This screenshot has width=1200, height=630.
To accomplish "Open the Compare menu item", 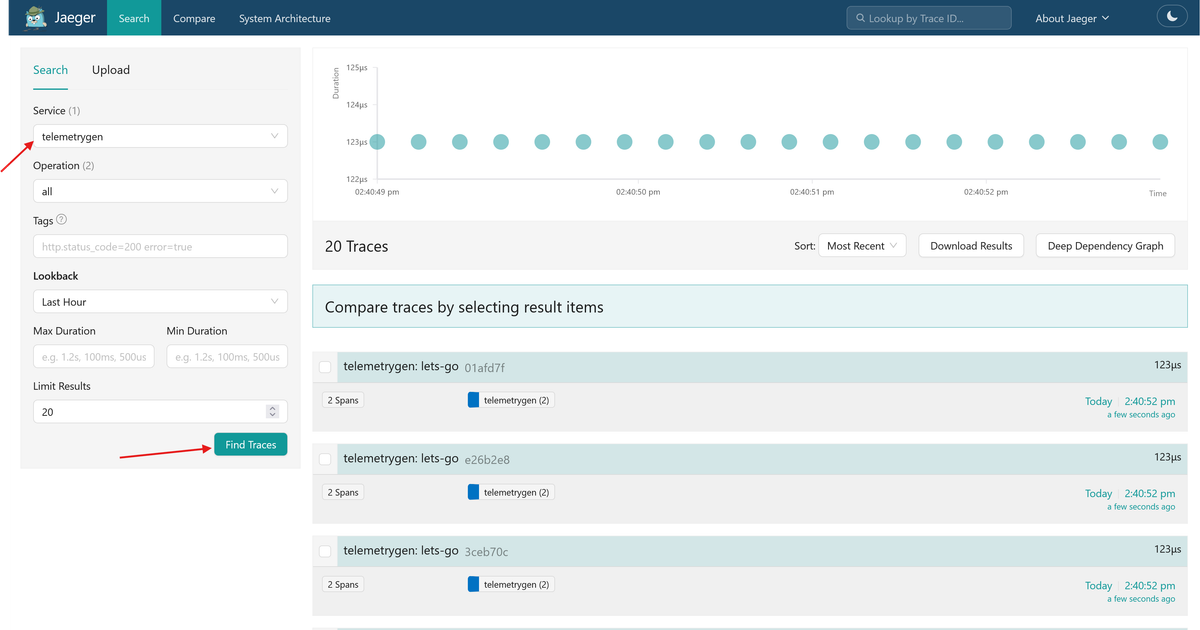I will pyautogui.click(x=194, y=18).
